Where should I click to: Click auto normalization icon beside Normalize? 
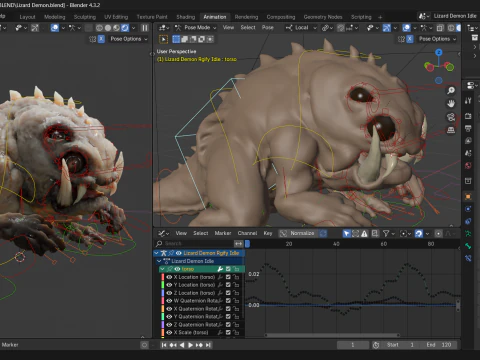pyautogui.click(x=323, y=233)
